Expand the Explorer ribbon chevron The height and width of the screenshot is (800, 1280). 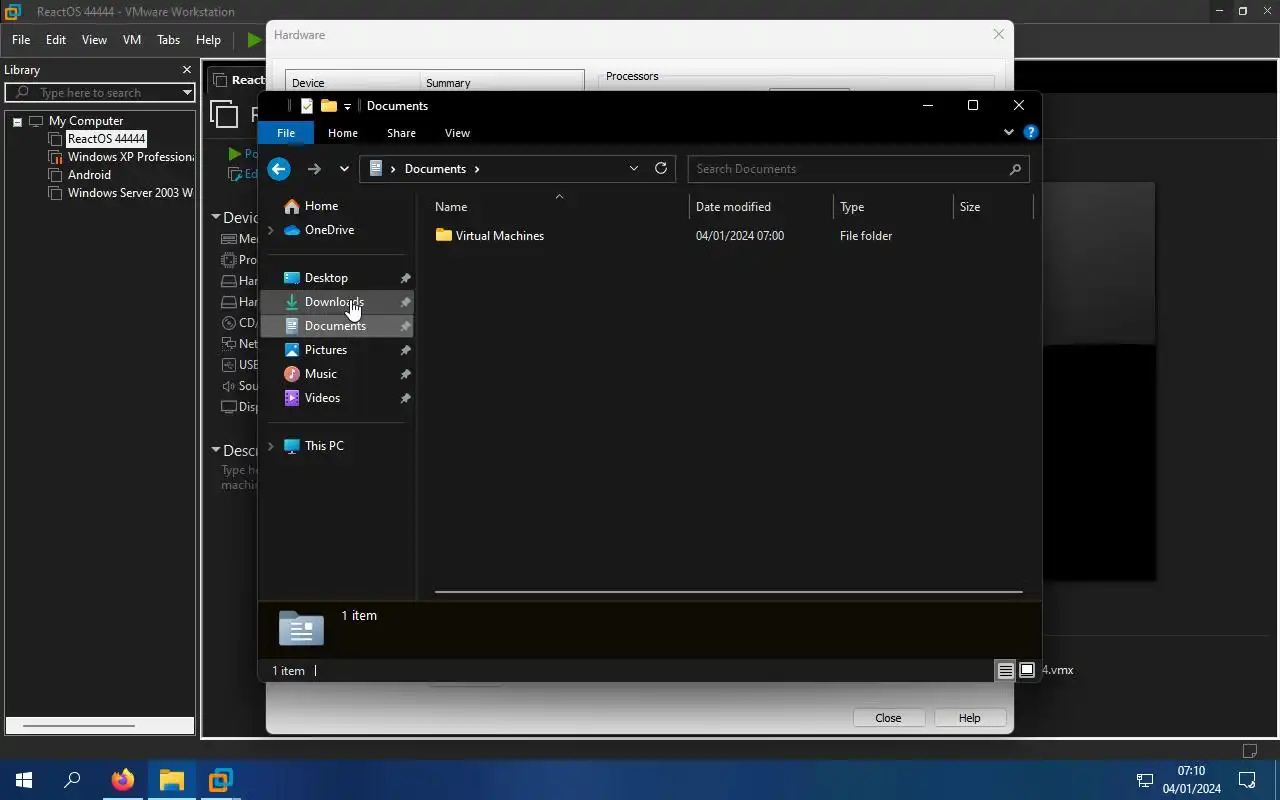(1008, 132)
